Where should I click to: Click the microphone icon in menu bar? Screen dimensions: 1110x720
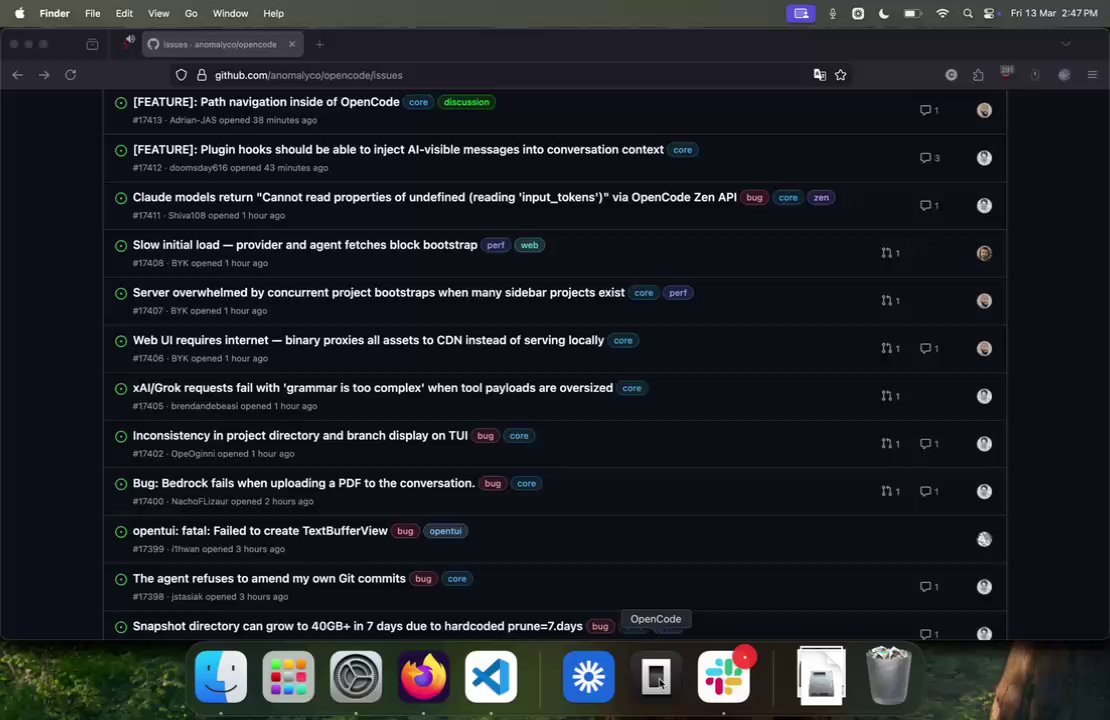832,13
